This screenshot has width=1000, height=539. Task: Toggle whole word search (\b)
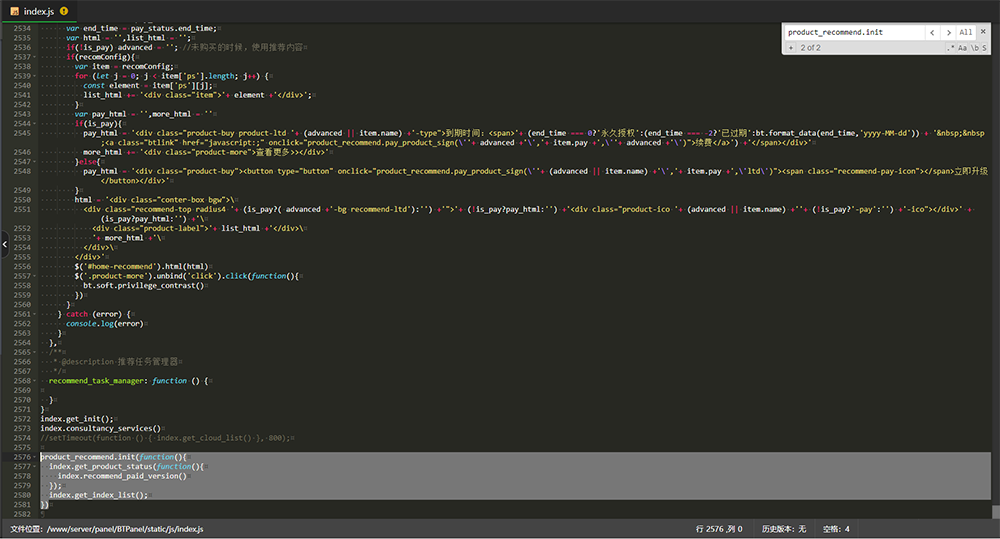[x=974, y=47]
